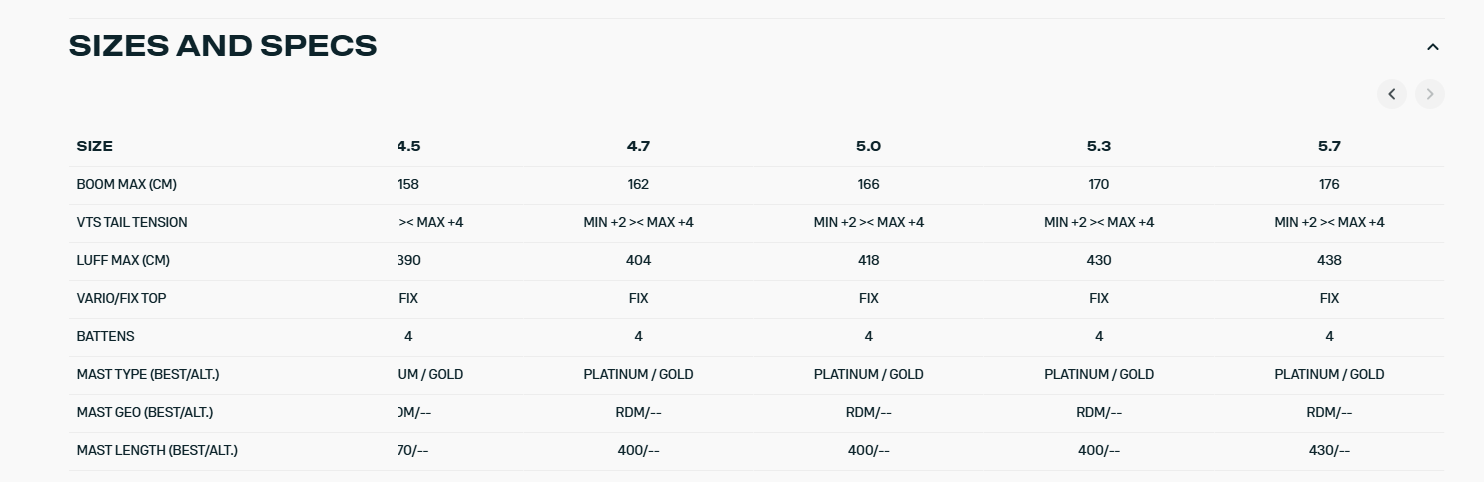Click the Luff Max (CM) row label
The width and height of the screenshot is (1484, 482).
point(123,260)
